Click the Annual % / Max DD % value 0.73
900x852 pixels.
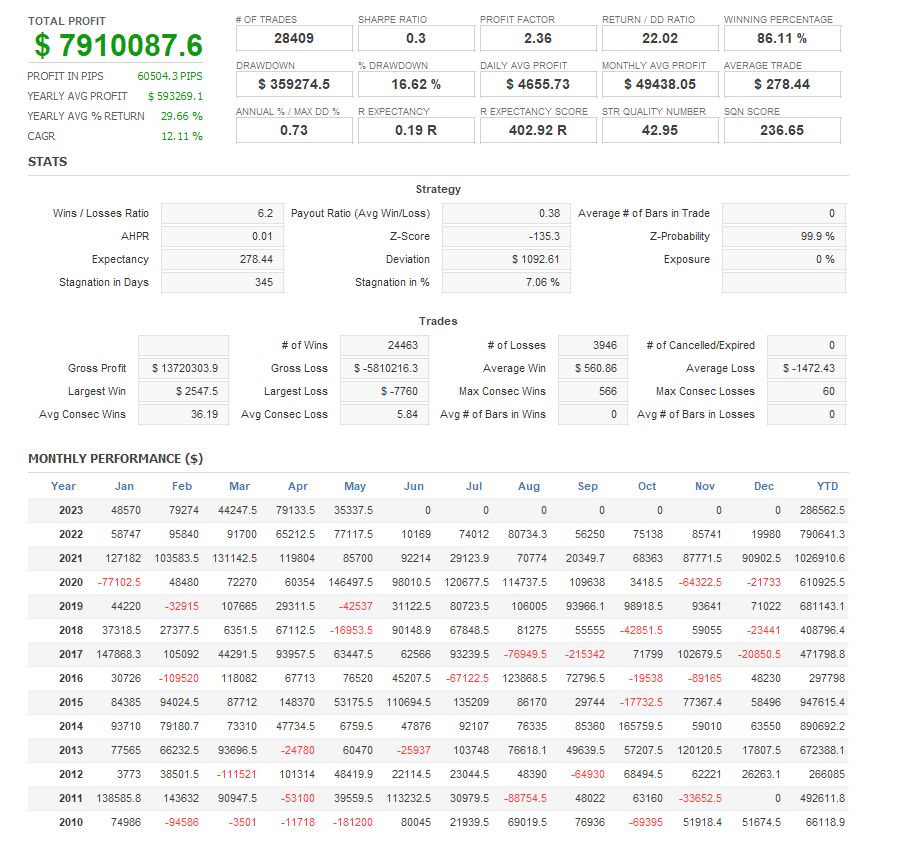click(294, 130)
